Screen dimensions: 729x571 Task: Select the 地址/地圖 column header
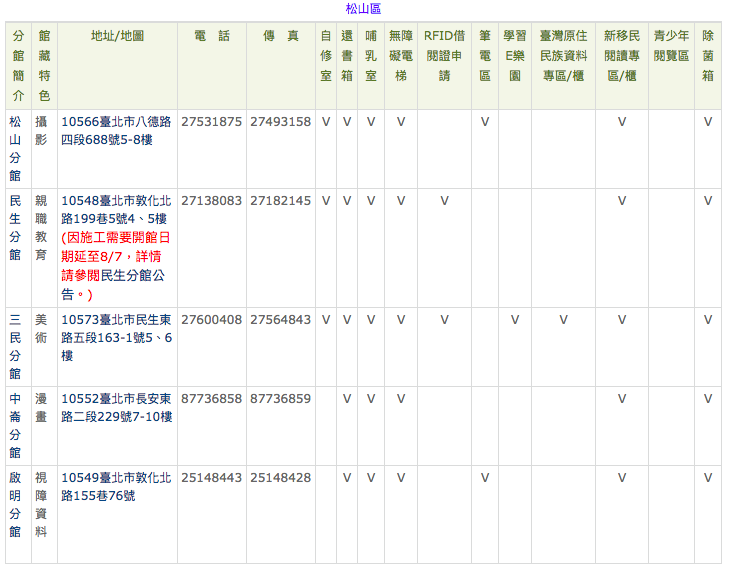117,36
